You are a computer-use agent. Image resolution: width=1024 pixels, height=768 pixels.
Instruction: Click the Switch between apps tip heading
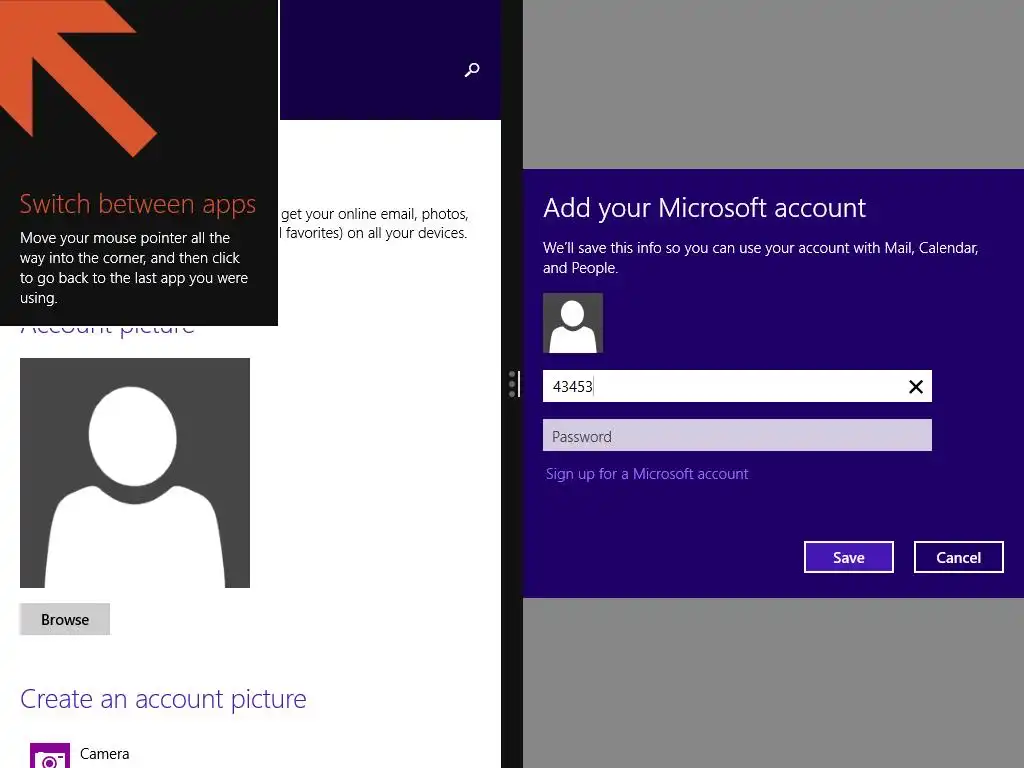(138, 204)
